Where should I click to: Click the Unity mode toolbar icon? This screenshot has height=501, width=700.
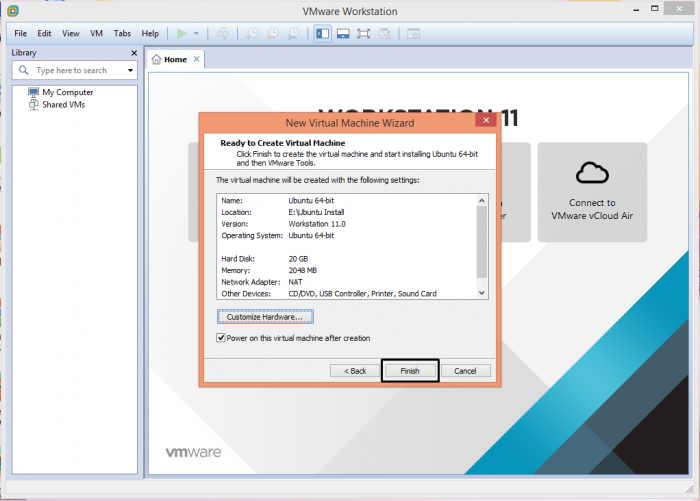tap(384, 33)
